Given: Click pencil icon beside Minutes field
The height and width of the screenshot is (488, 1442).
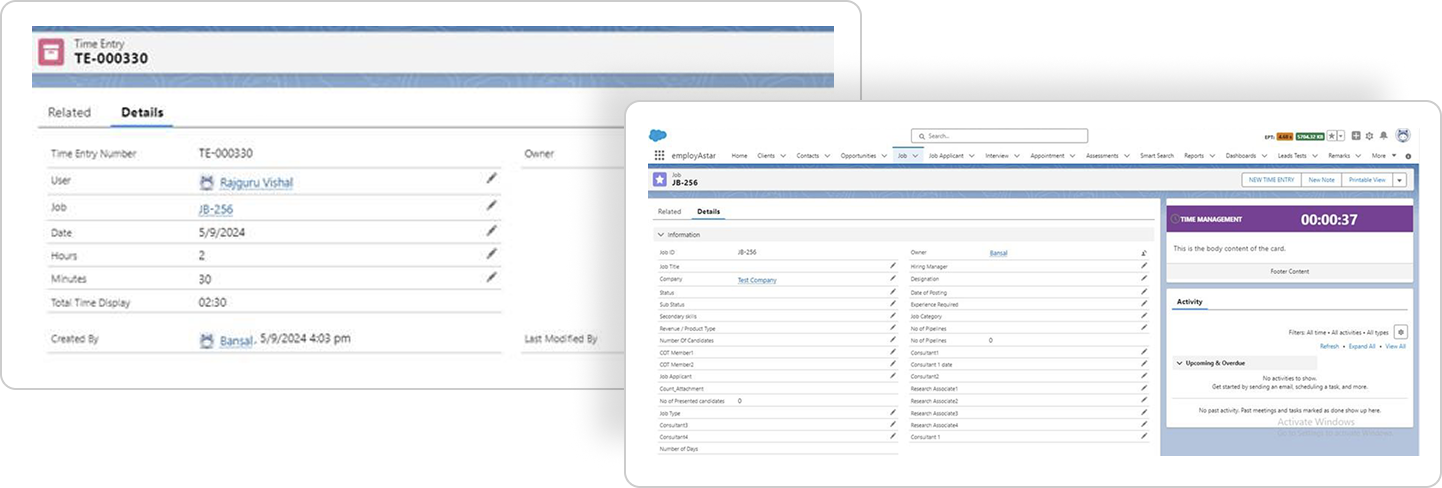Looking at the screenshot, I should (x=491, y=278).
